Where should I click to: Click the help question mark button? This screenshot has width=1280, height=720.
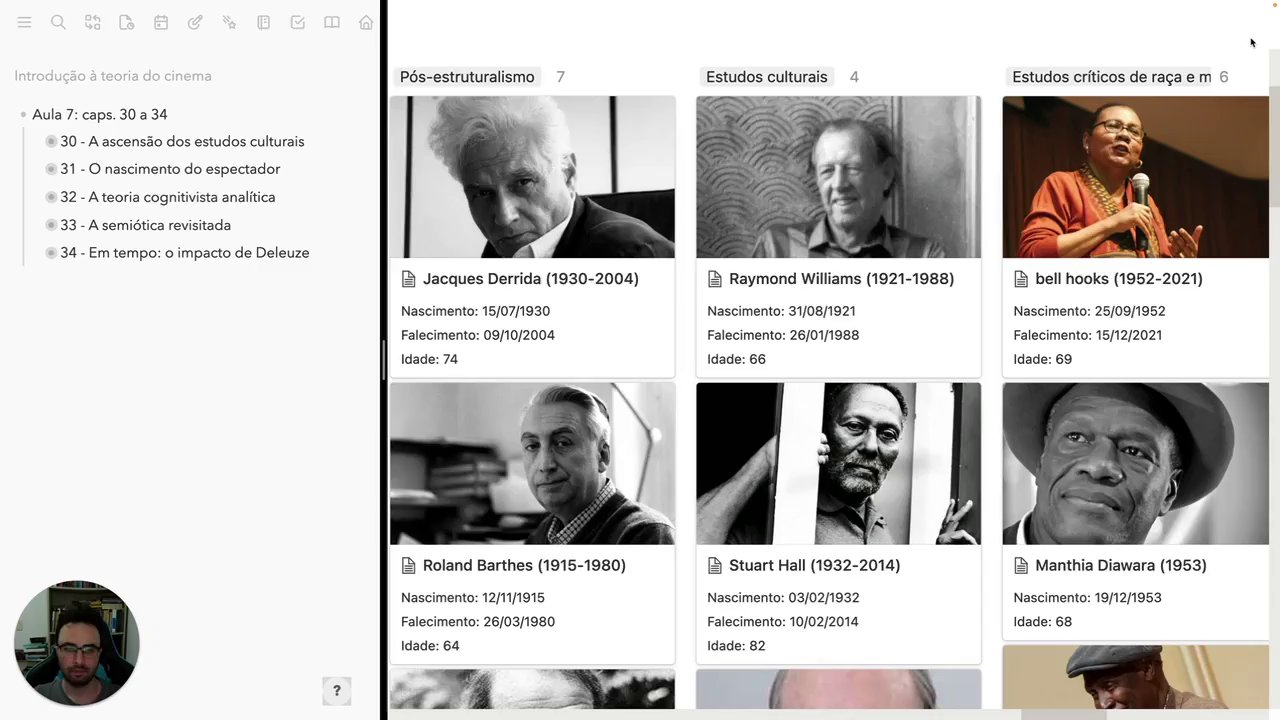pyautogui.click(x=336, y=690)
